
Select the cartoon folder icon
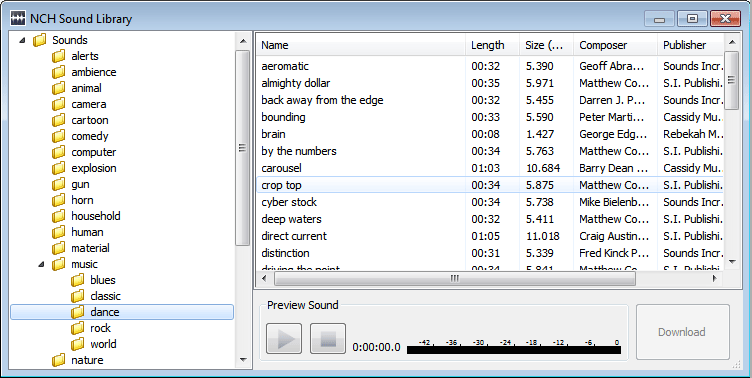coord(59,120)
